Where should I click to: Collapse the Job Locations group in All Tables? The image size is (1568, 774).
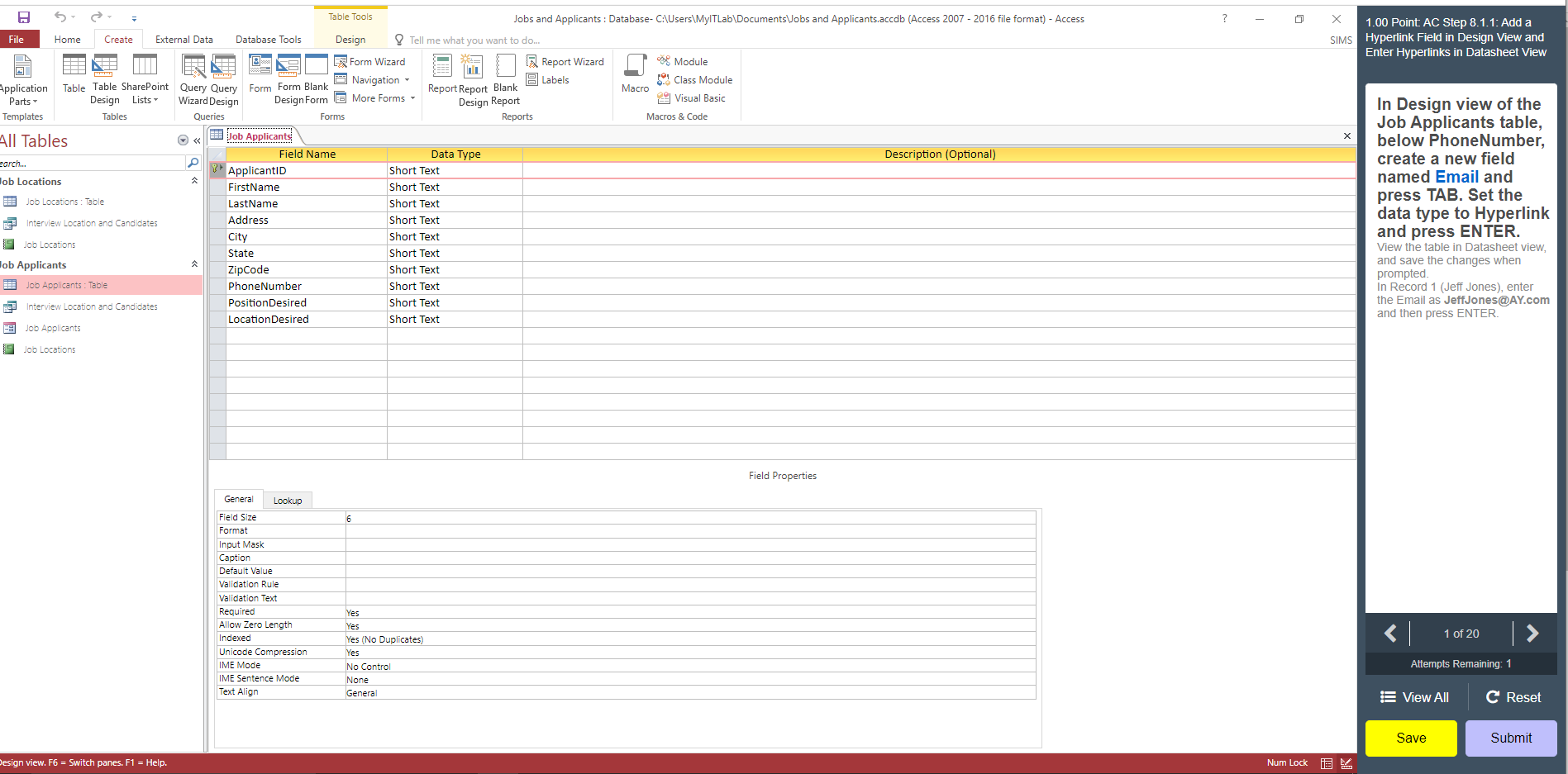194,181
